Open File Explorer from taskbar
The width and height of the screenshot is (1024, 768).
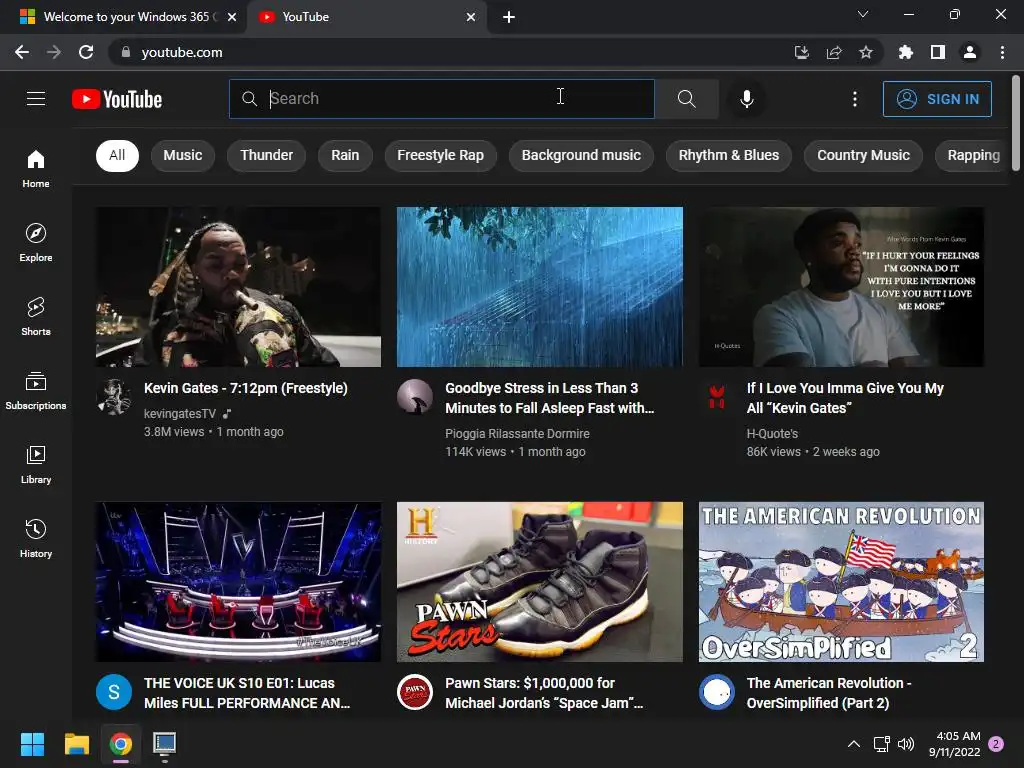coord(76,744)
